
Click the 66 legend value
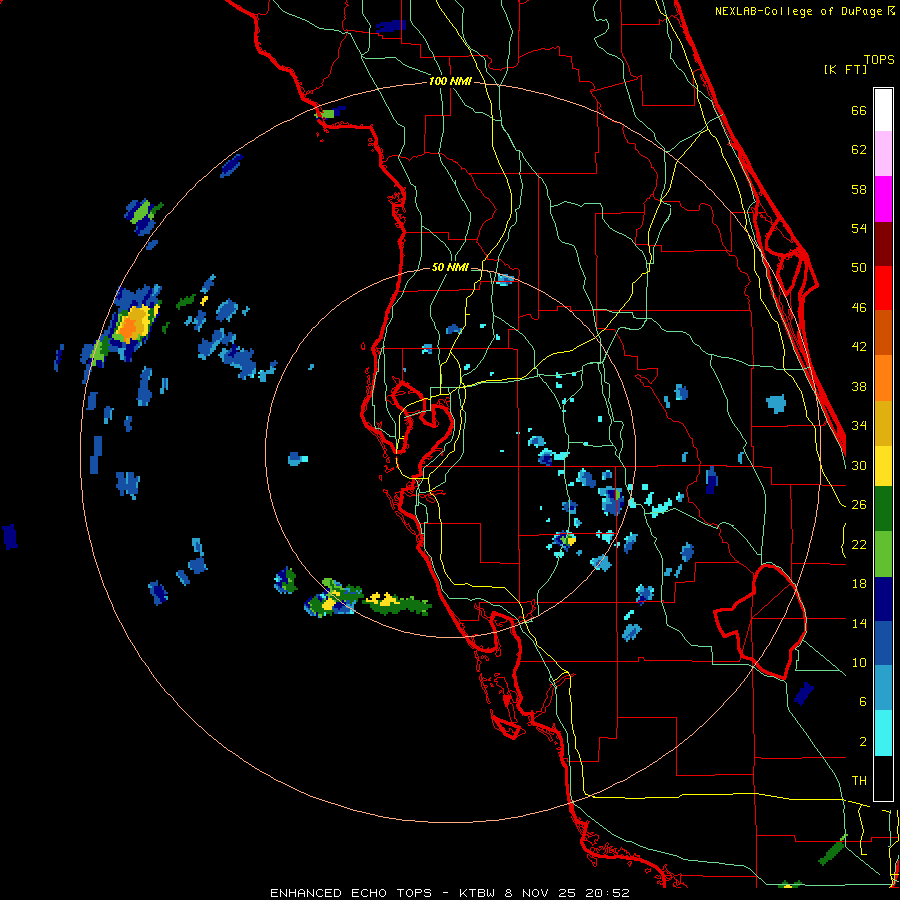[x=859, y=111]
